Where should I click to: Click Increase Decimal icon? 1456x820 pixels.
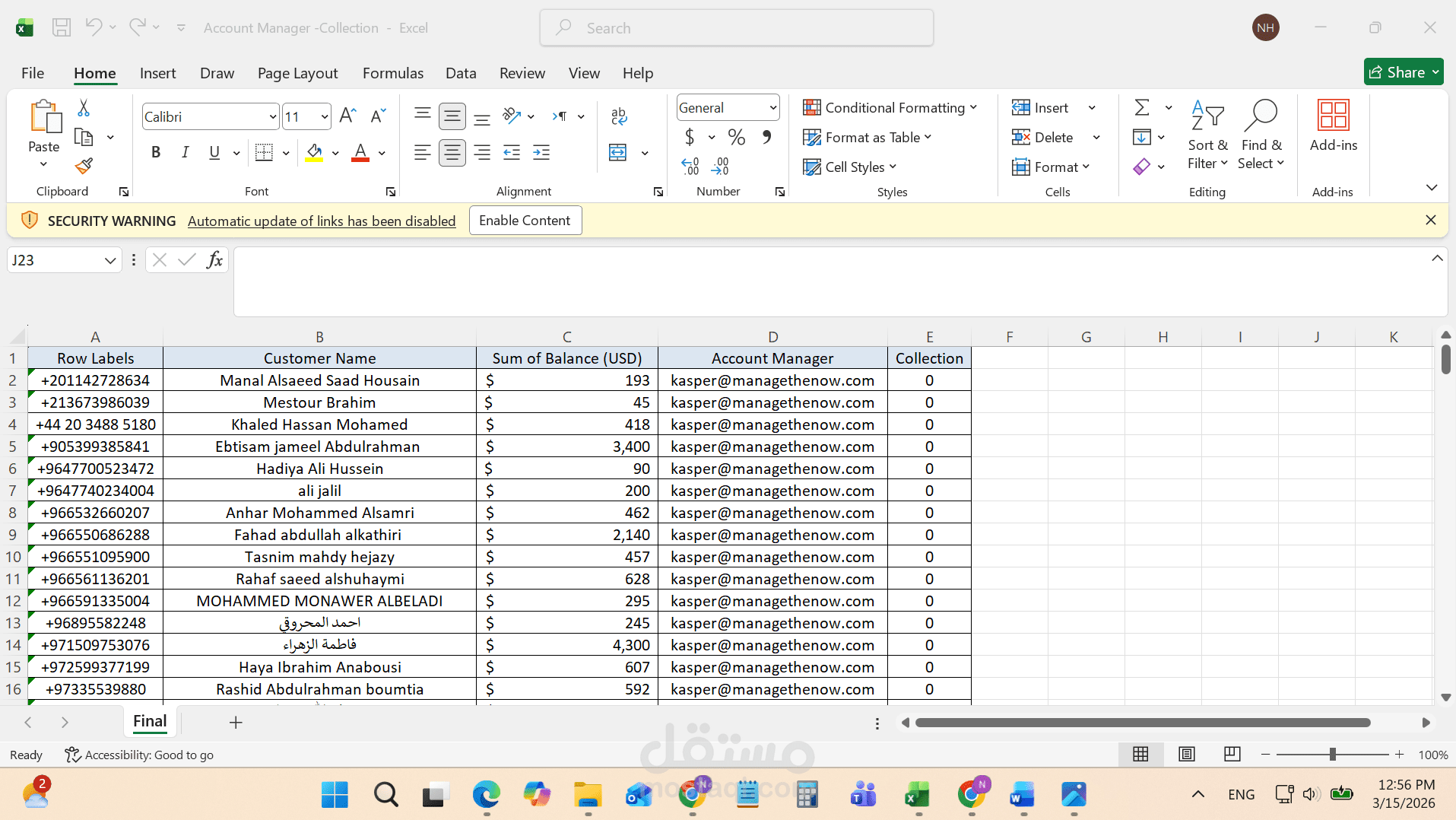[x=690, y=166]
